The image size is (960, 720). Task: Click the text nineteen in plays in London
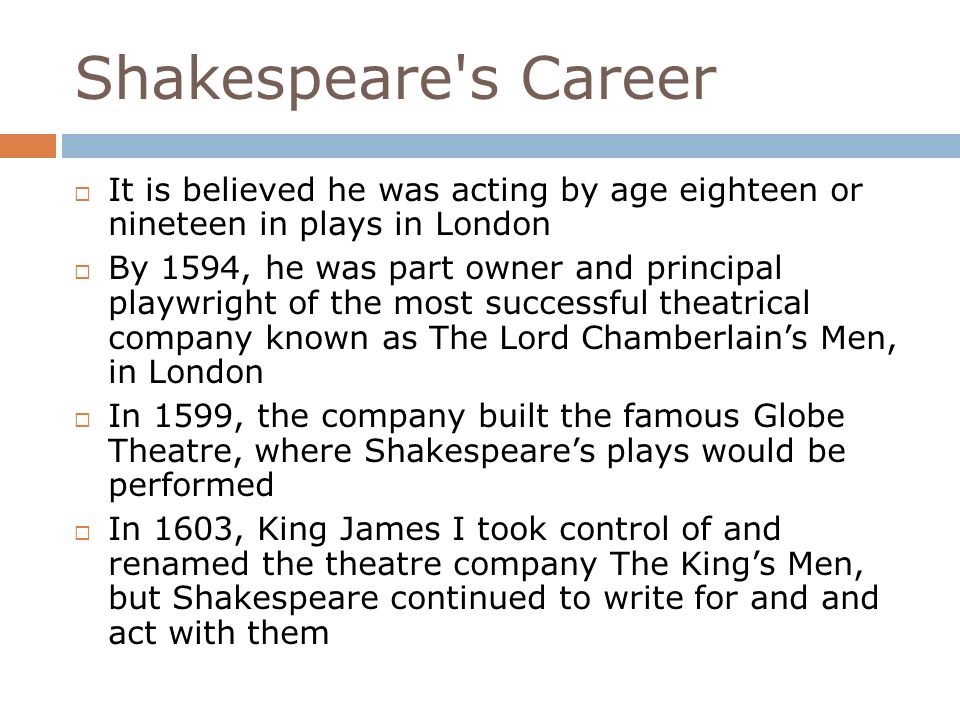(x=329, y=225)
